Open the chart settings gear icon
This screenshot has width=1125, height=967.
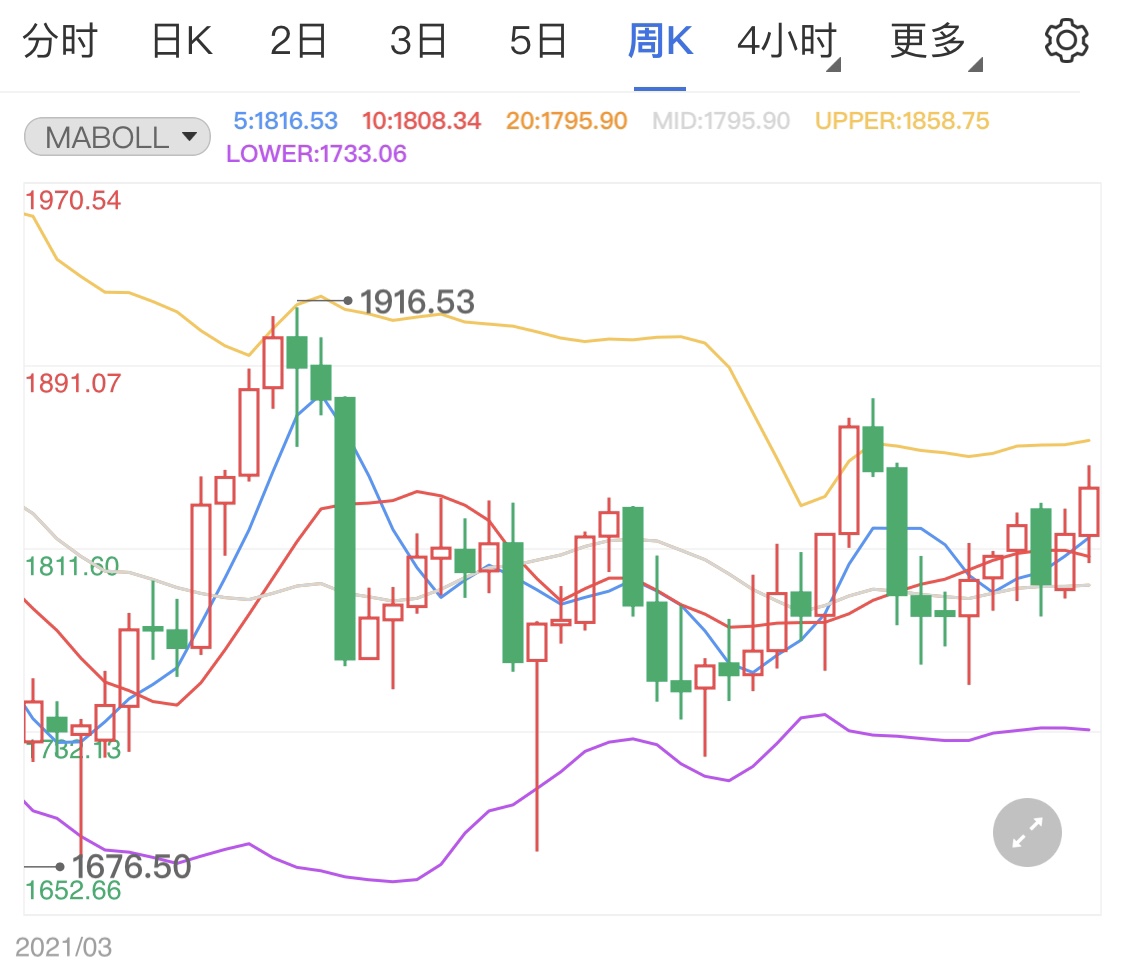pyautogui.click(x=1066, y=41)
